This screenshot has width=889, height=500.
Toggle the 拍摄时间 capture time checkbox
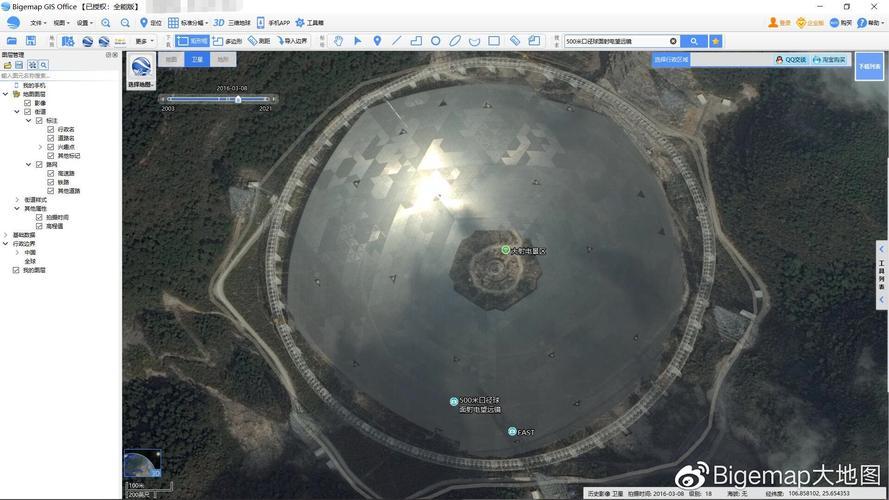[39, 217]
